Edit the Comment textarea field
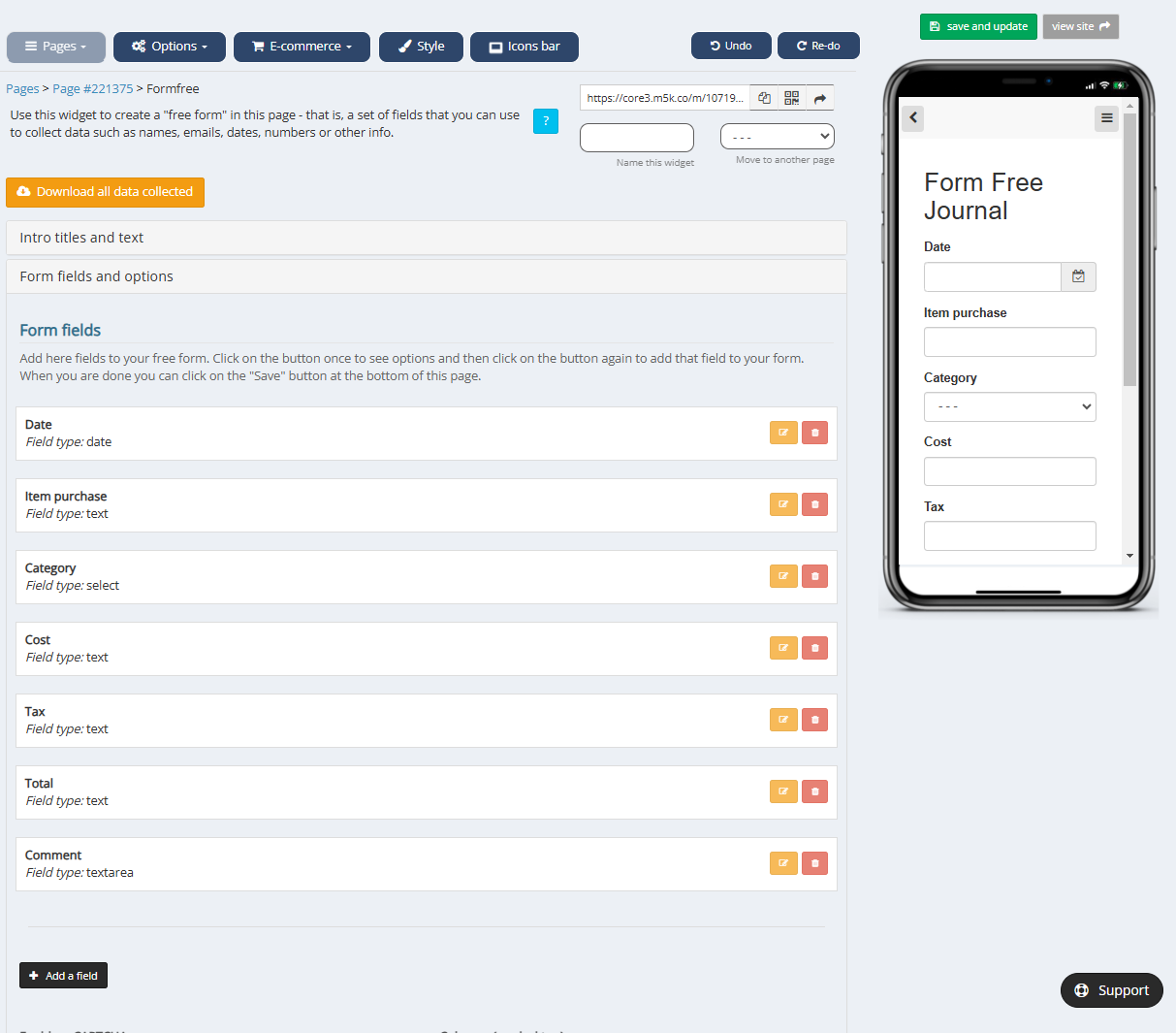1176x1033 pixels. click(783, 862)
